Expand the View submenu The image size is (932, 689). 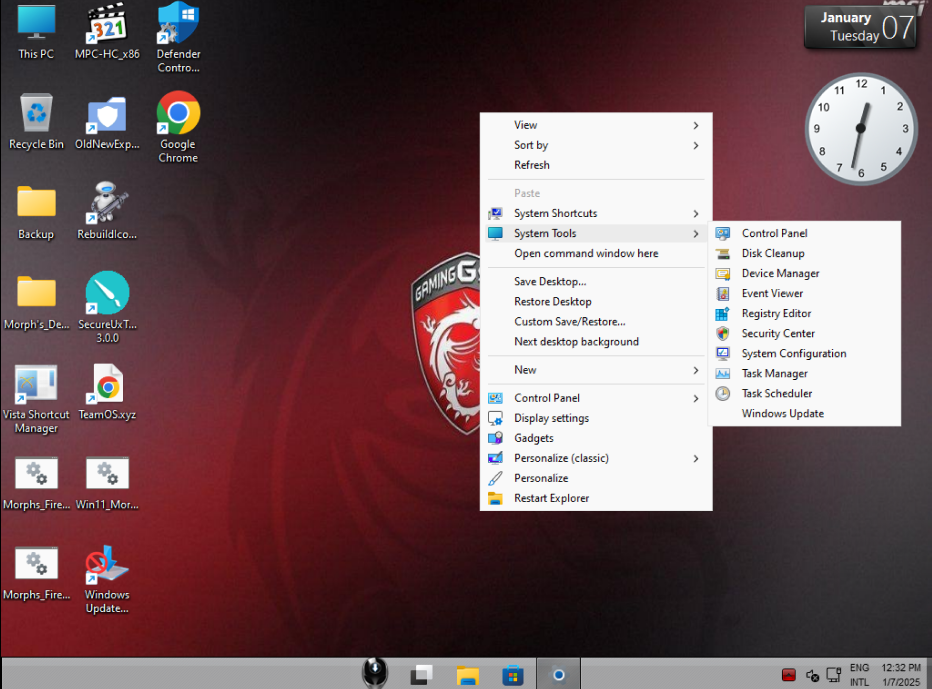tap(596, 125)
